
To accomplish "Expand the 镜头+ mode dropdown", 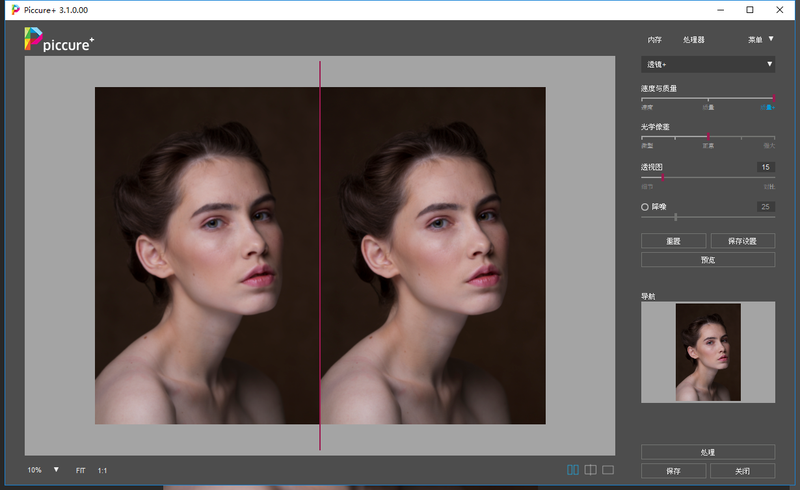I will (x=707, y=65).
